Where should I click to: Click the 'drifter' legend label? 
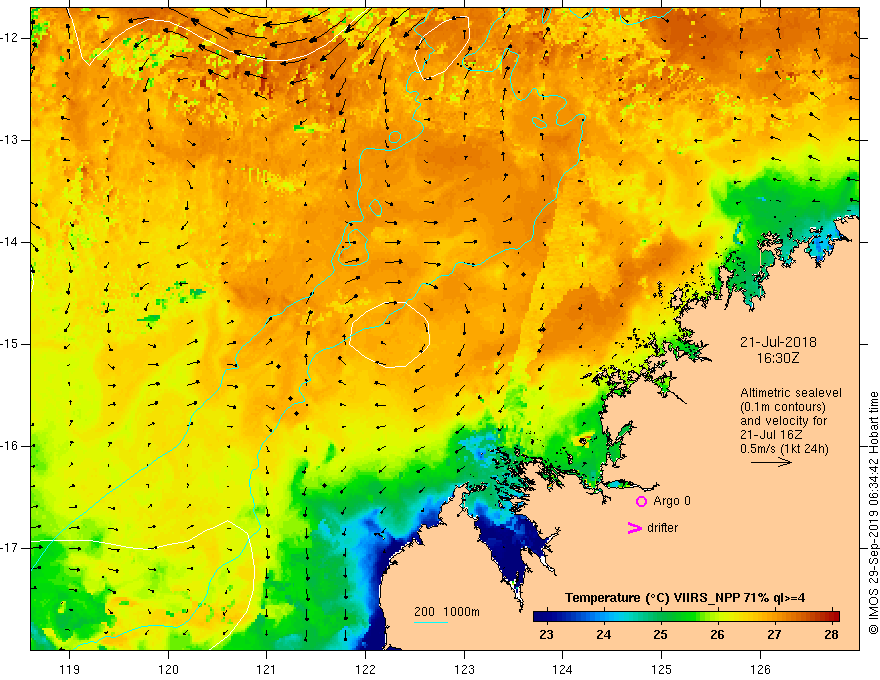[x=662, y=528]
